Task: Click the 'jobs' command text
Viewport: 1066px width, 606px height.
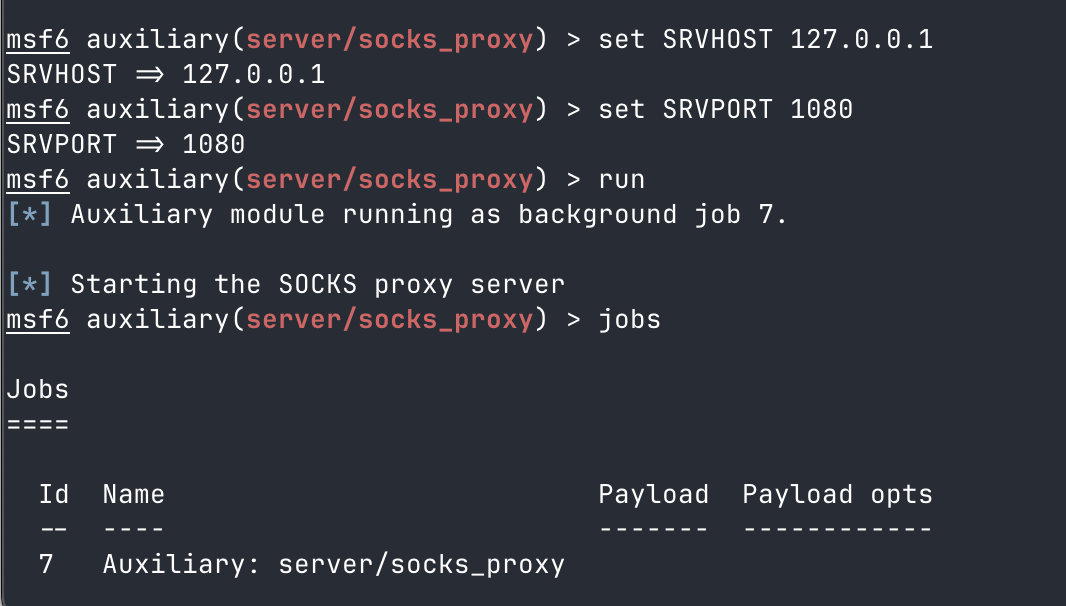Action: coord(630,319)
